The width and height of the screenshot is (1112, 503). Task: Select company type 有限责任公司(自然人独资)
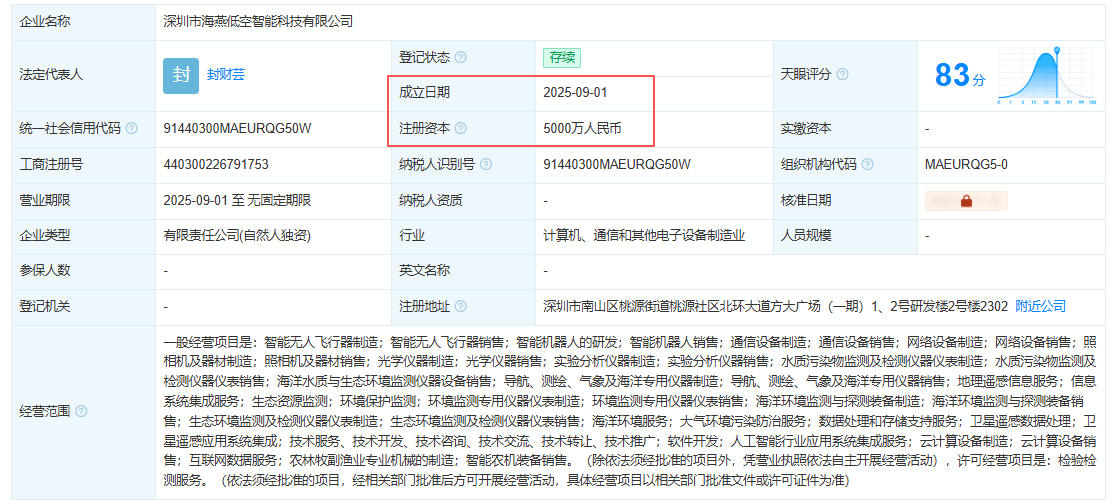point(237,236)
